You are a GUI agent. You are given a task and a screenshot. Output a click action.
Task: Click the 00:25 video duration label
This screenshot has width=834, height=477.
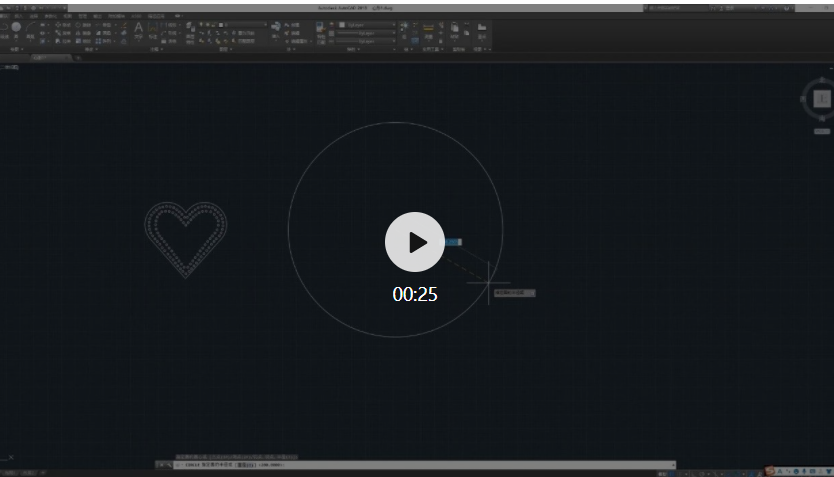click(x=415, y=294)
